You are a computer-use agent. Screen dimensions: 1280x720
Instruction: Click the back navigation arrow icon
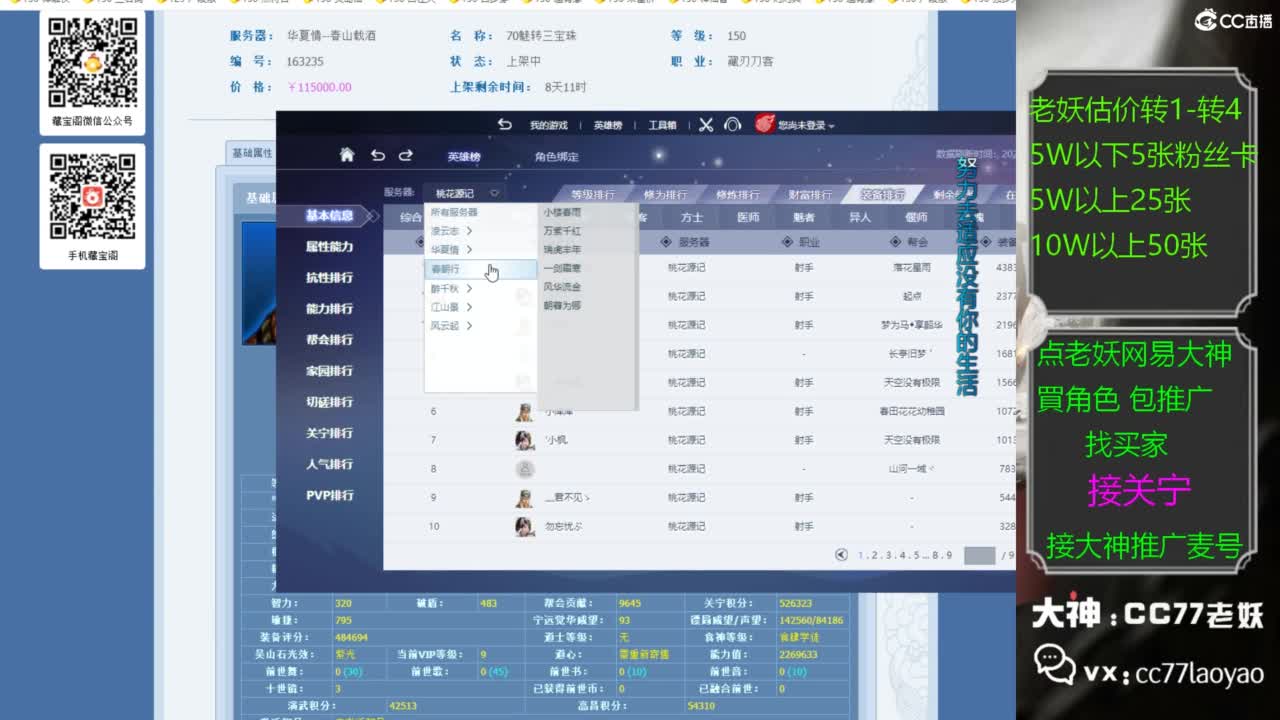coord(376,155)
